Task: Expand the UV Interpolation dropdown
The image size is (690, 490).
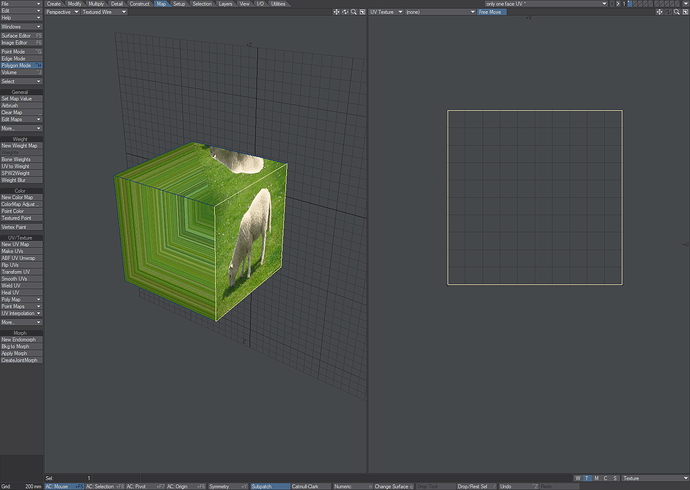Action: click(21, 313)
